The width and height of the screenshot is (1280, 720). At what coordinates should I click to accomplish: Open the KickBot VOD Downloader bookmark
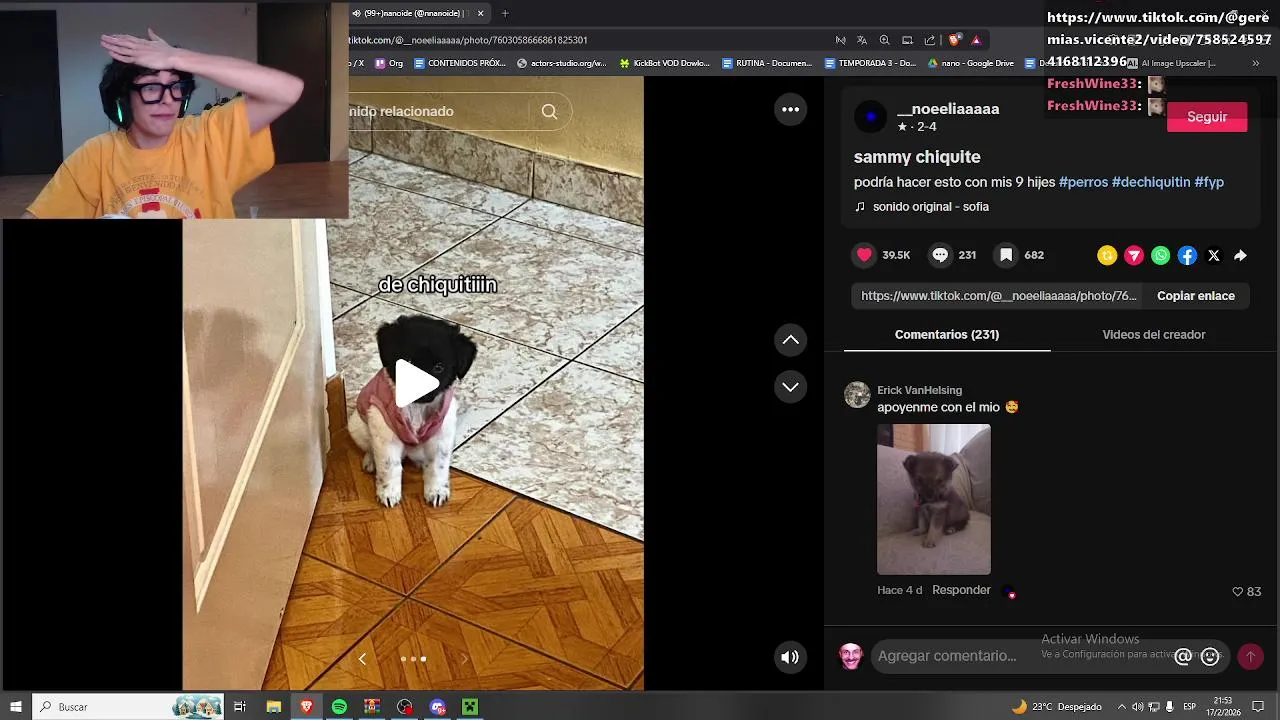coord(665,63)
